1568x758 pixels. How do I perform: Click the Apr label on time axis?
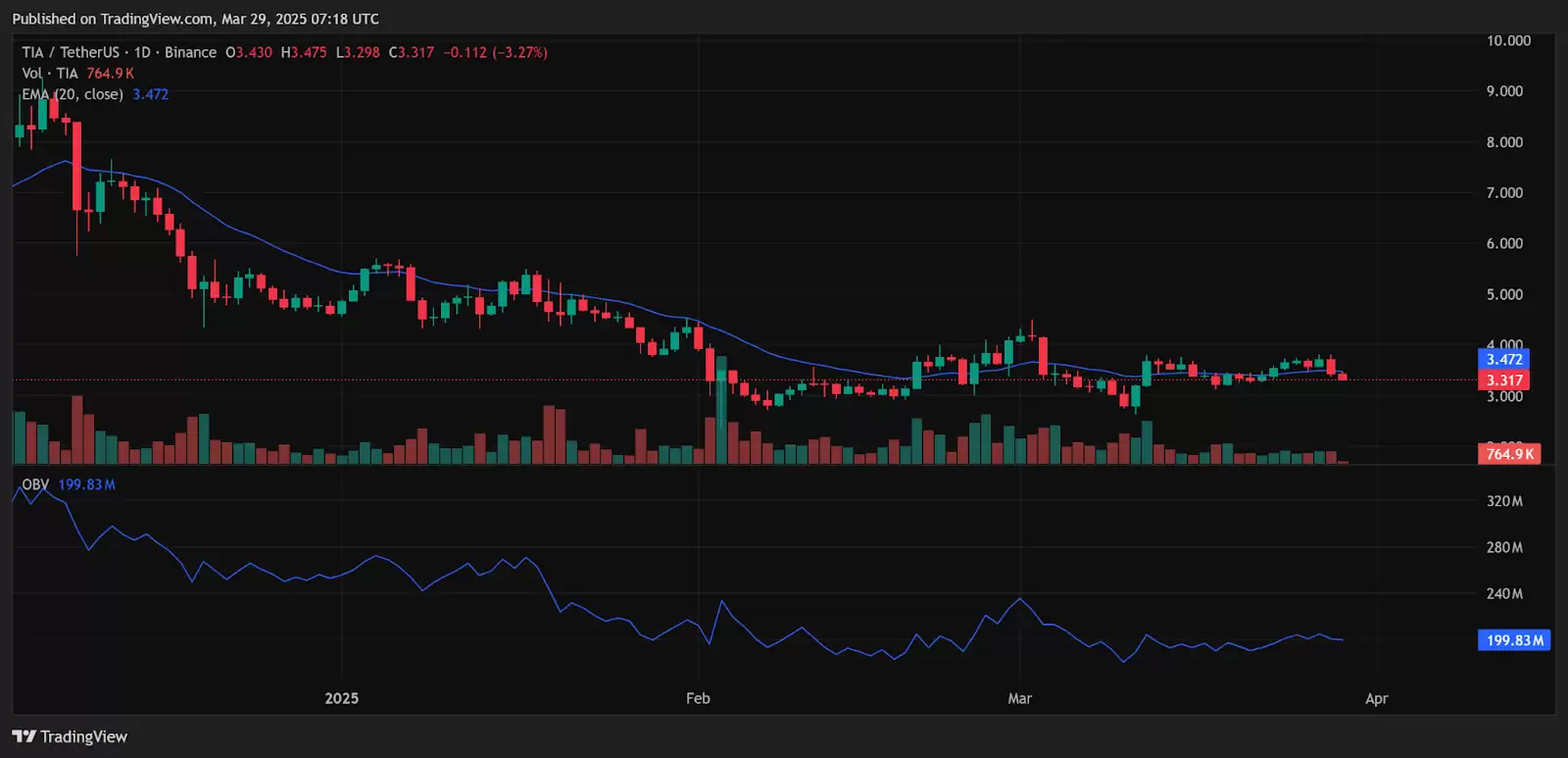(x=1376, y=698)
